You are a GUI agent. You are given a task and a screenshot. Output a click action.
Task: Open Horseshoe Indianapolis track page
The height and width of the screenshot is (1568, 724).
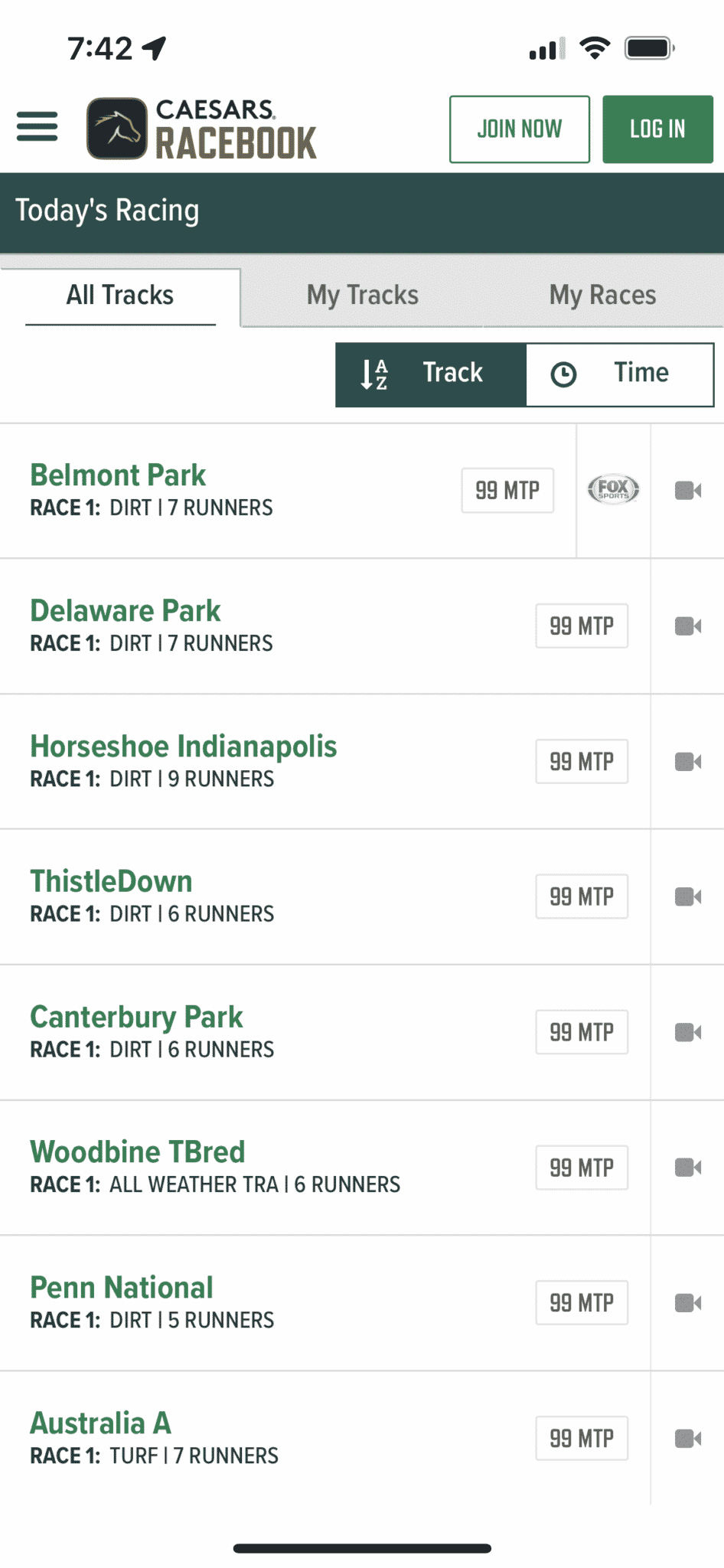coord(183,746)
